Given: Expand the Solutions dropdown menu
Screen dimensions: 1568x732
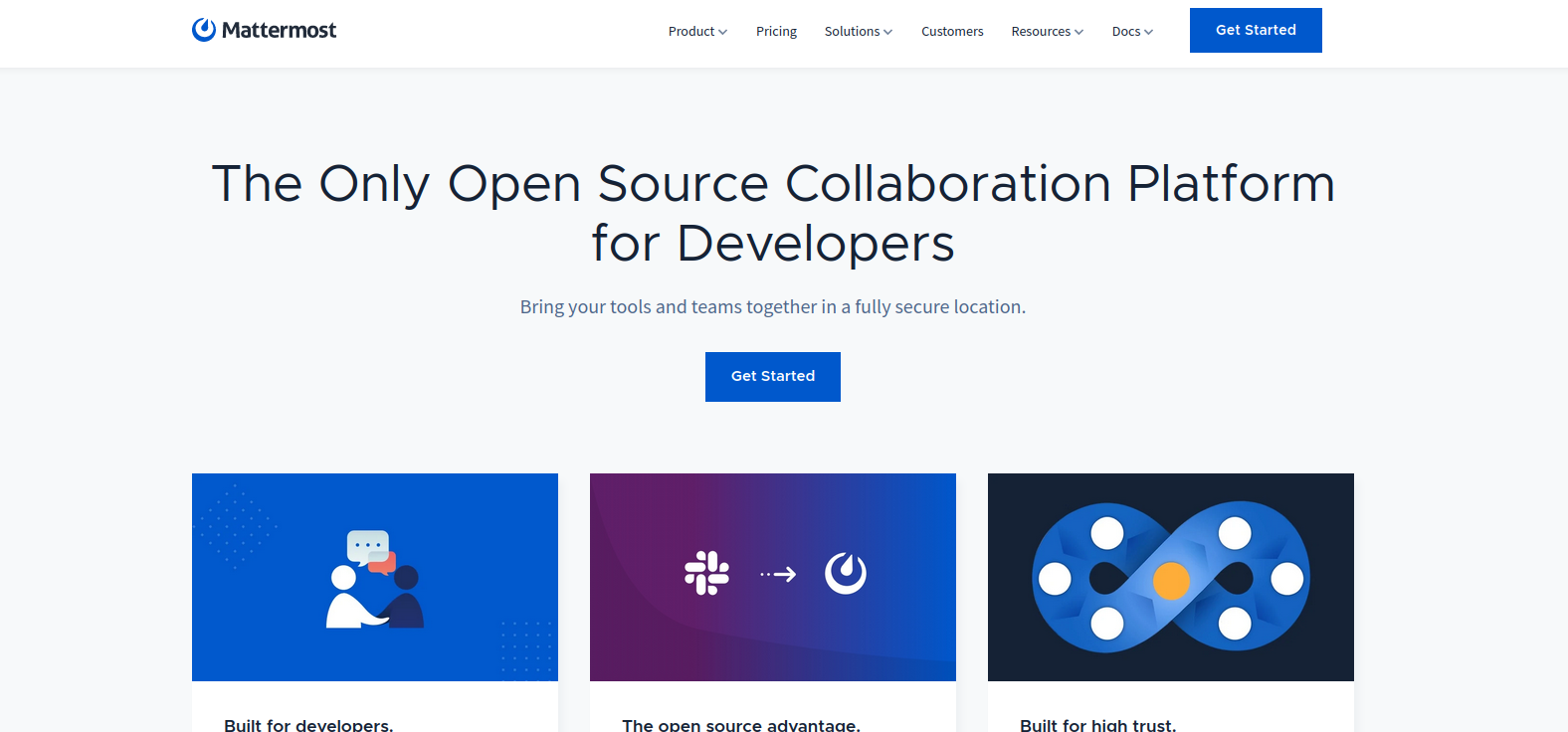Looking at the screenshot, I should 858,32.
